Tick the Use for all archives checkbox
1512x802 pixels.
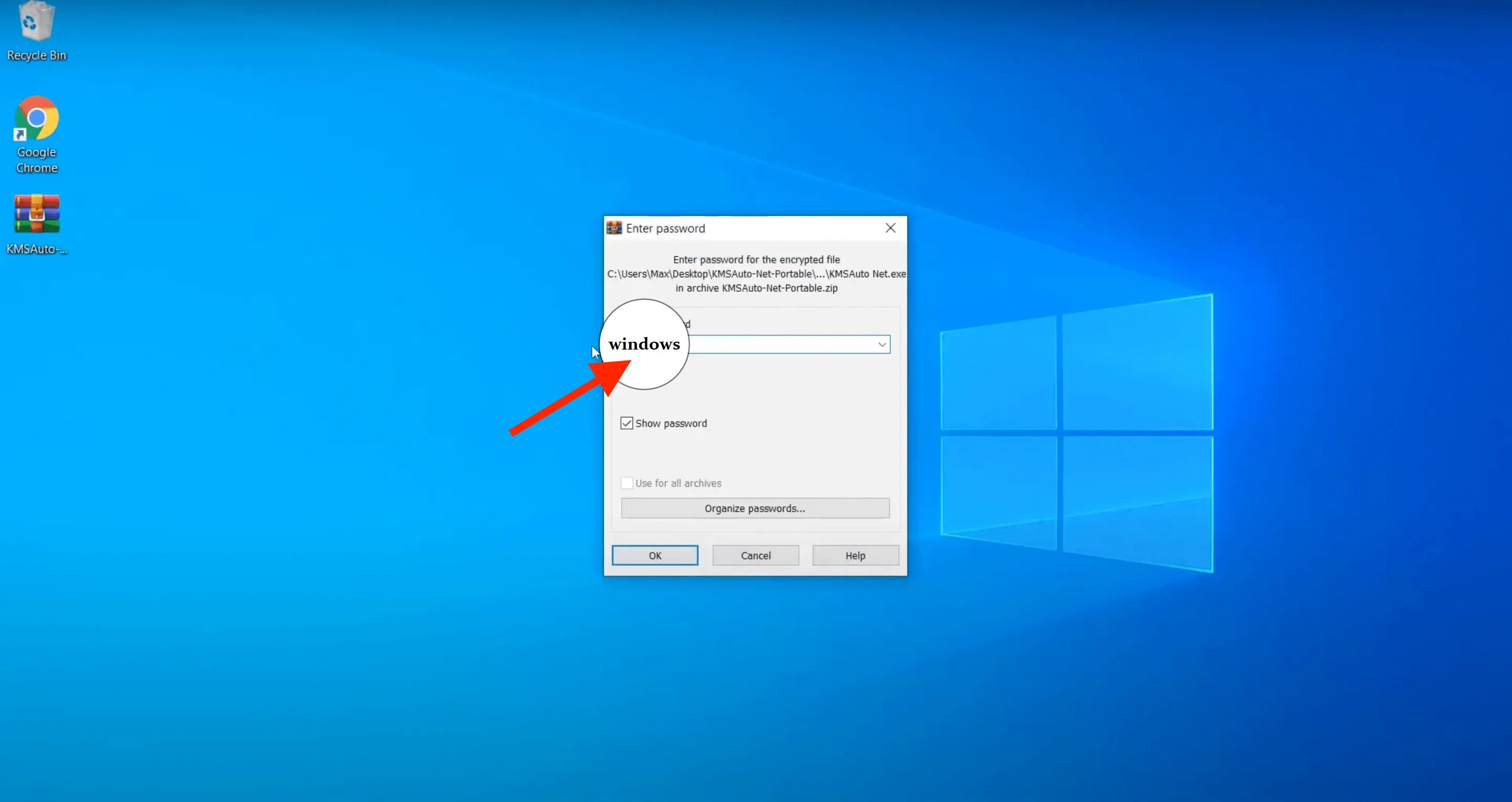(x=626, y=483)
